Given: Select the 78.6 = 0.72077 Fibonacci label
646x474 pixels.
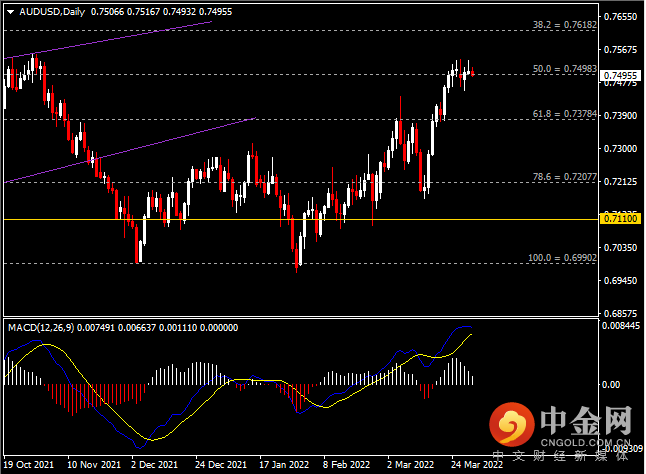Looking at the screenshot, I should [x=564, y=177].
